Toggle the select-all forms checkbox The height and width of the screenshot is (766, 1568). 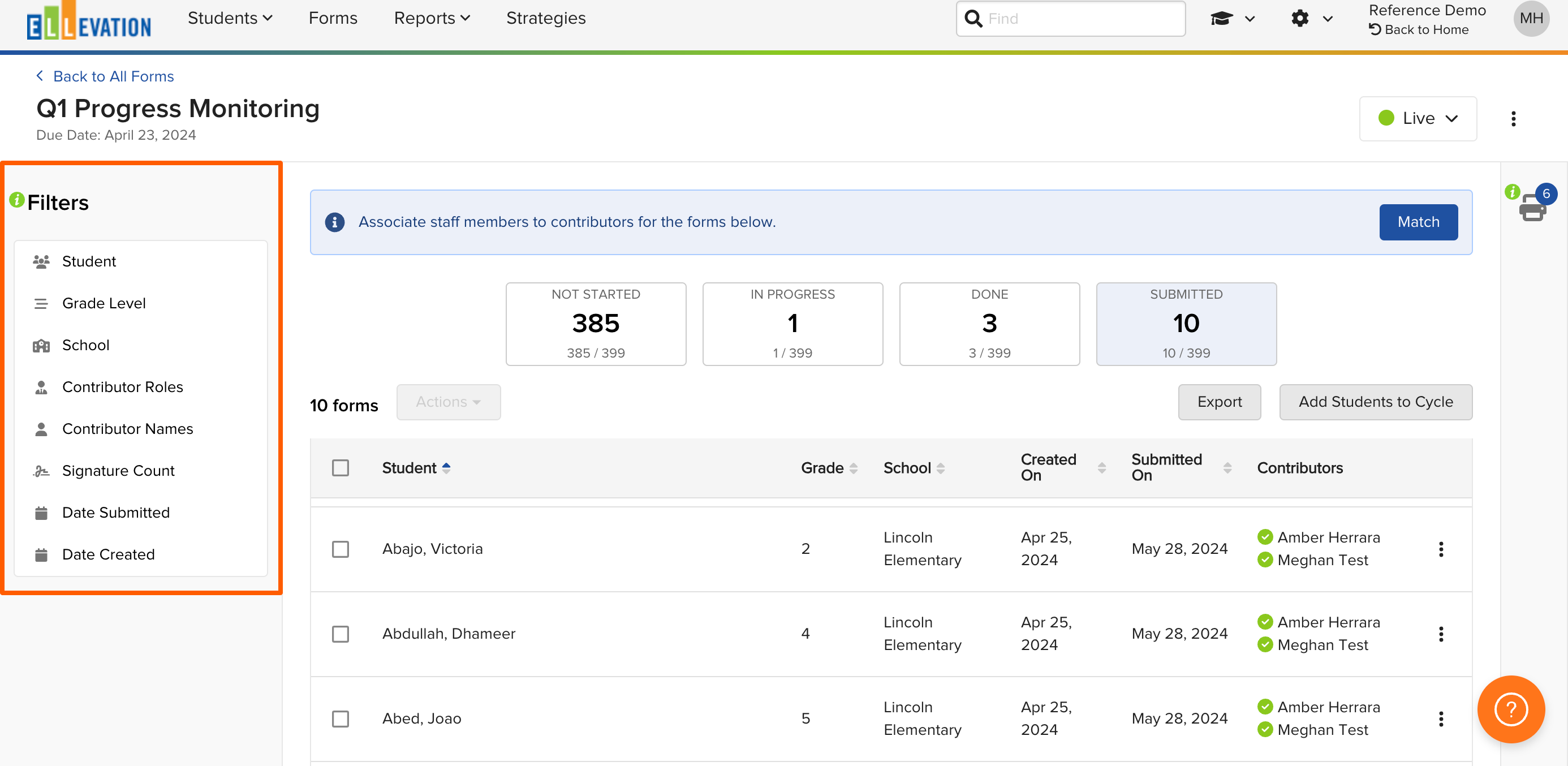[341, 468]
